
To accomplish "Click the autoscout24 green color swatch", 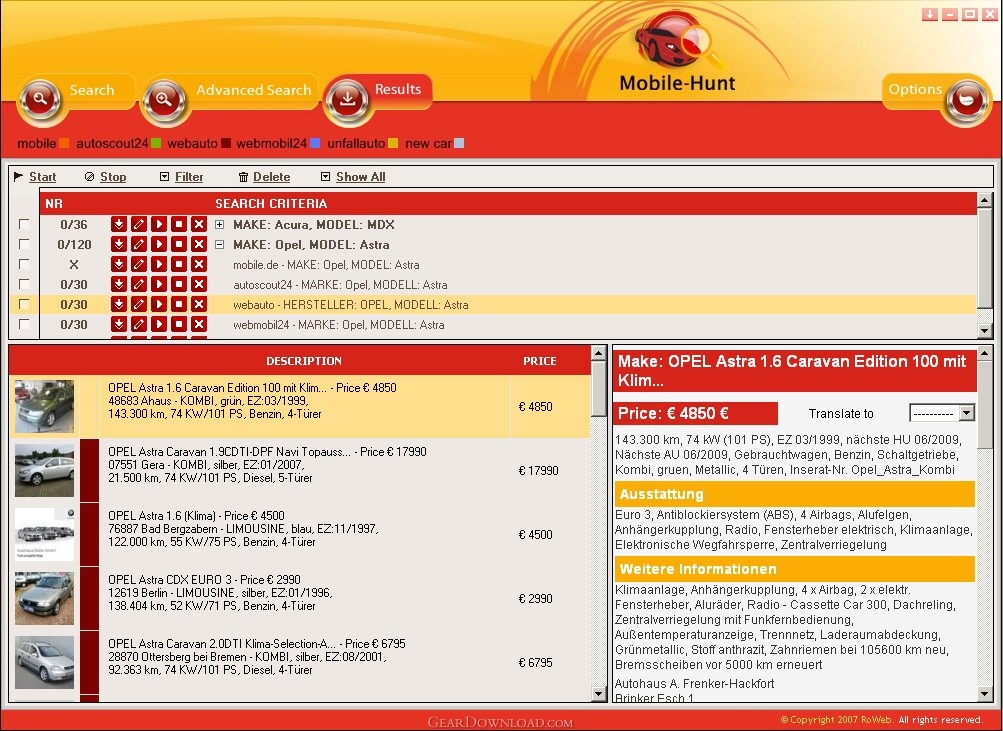I will 156,143.
